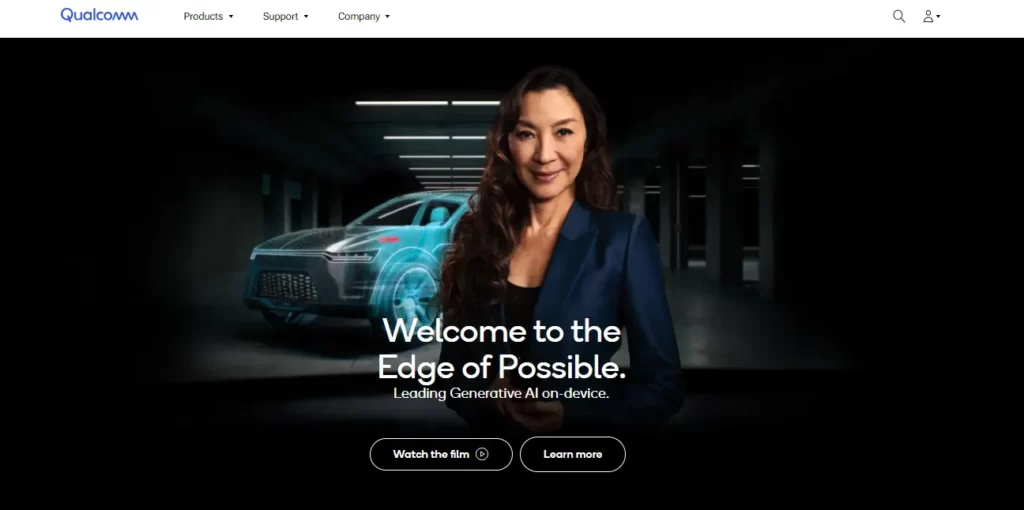This screenshot has height=510, width=1024.
Task: Click the play circle icon in Watch the film
Action: coord(482,454)
